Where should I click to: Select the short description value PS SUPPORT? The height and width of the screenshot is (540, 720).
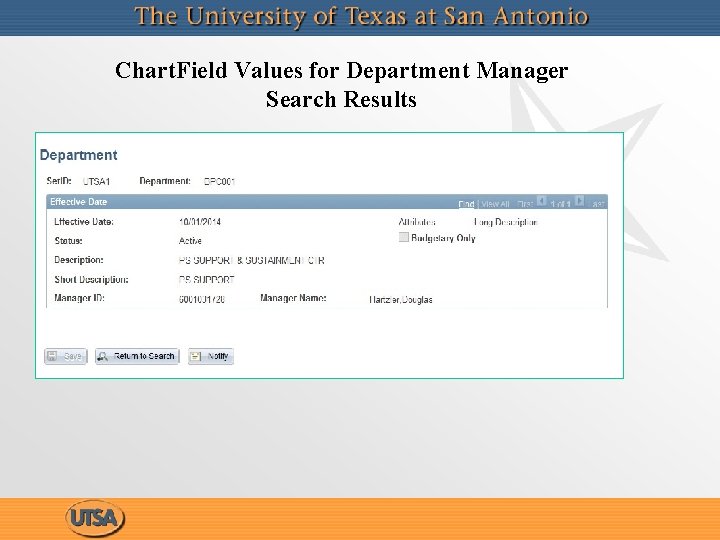[x=207, y=280]
